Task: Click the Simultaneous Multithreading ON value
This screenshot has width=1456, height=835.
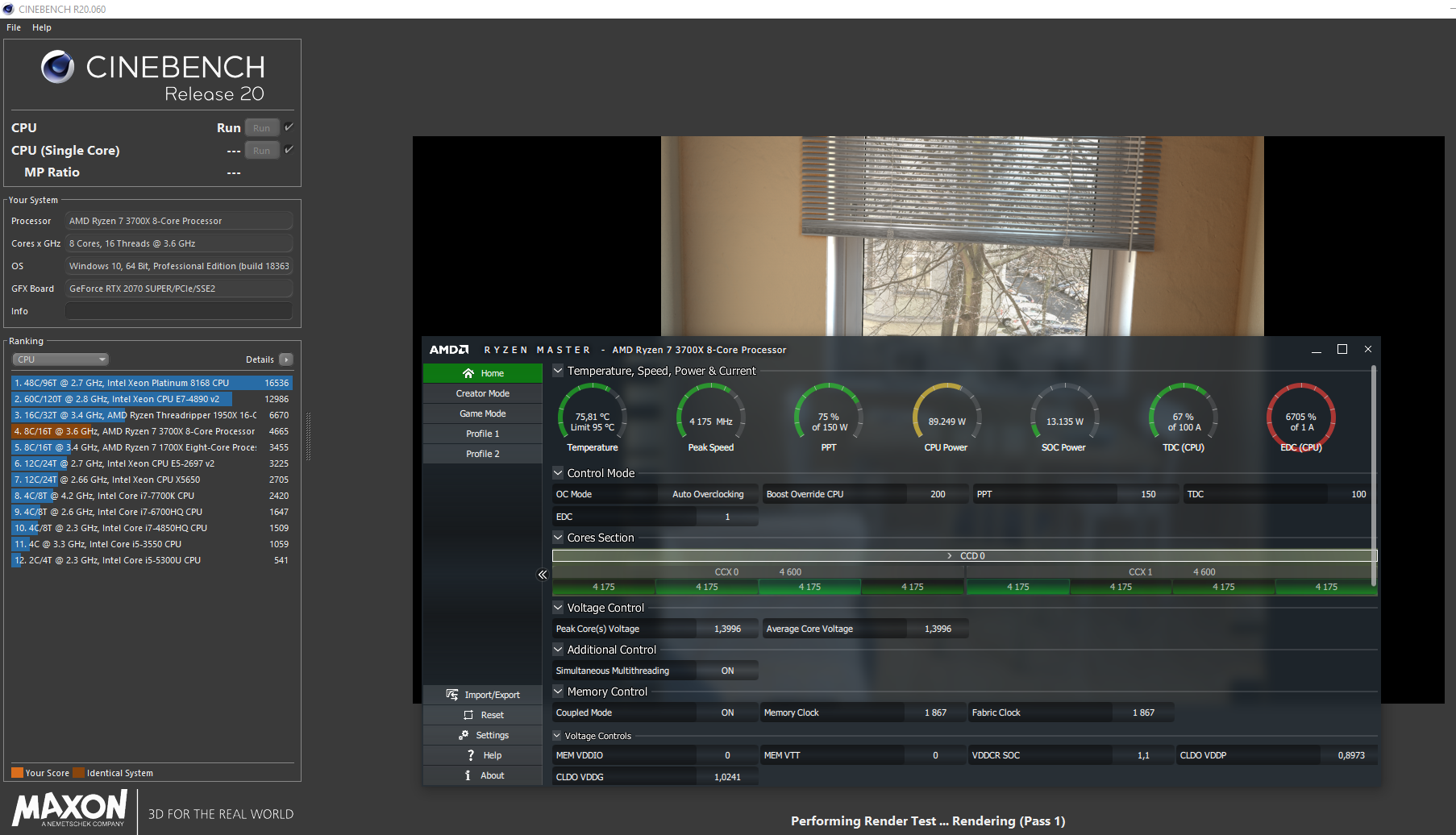Action: click(x=727, y=671)
